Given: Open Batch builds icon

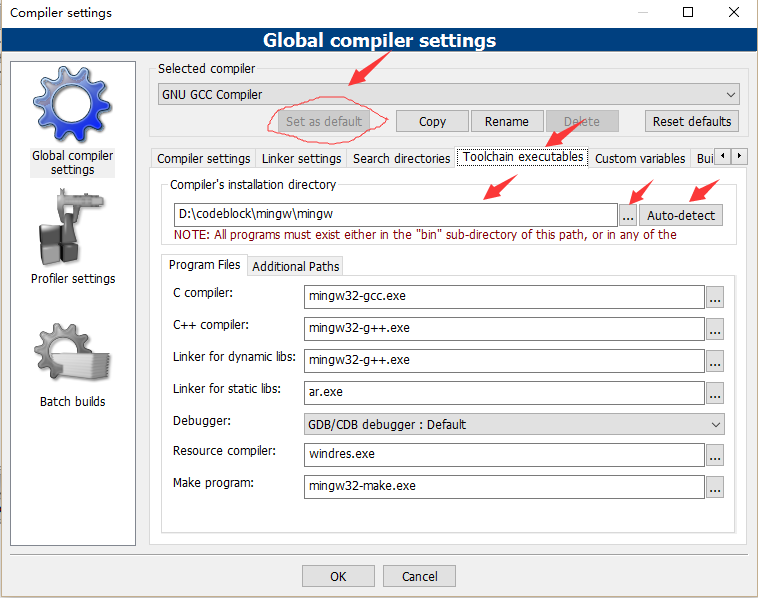Looking at the screenshot, I should point(72,352).
